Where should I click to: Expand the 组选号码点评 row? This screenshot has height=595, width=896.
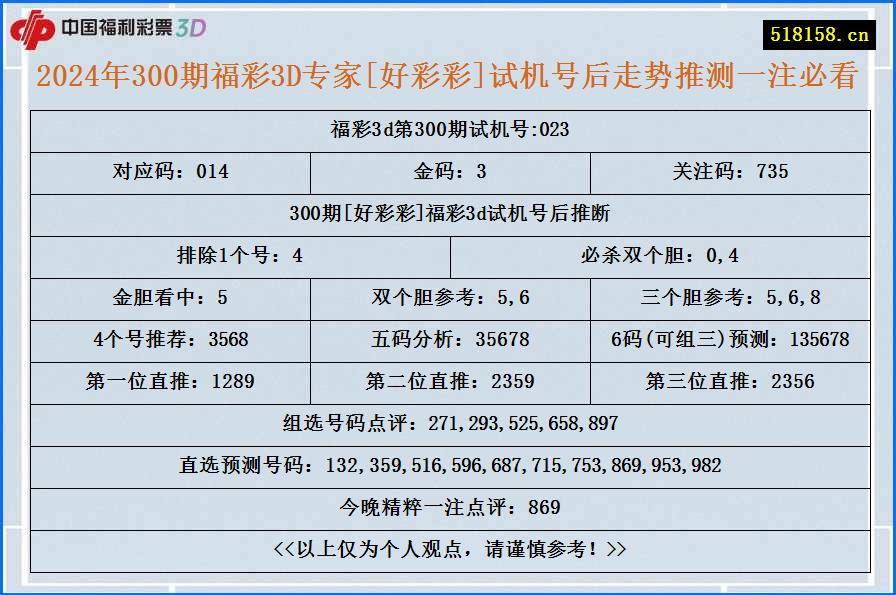pyautogui.click(x=448, y=423)
